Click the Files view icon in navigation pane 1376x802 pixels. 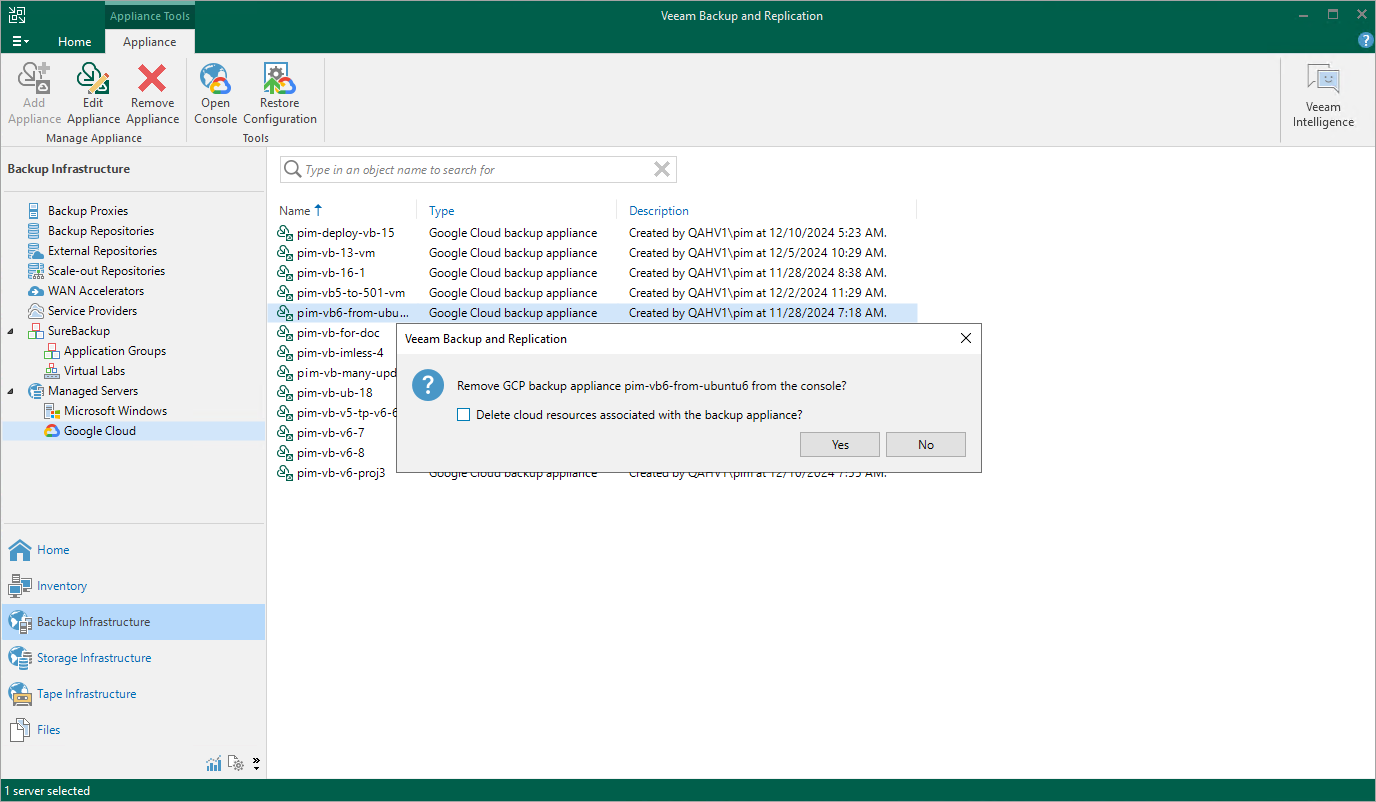20,730
